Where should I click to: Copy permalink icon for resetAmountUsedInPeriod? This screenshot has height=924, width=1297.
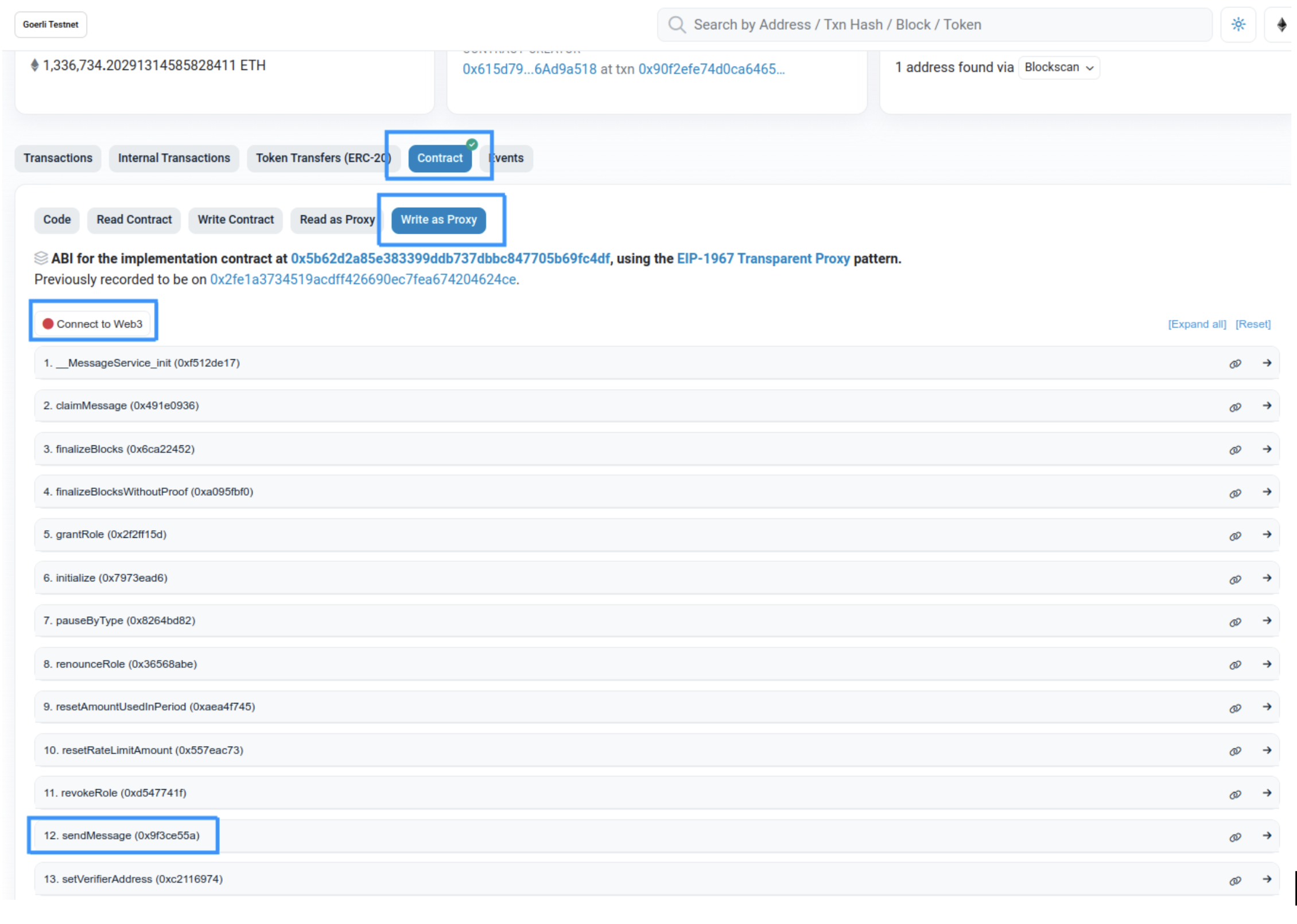tap(1235, 708)
